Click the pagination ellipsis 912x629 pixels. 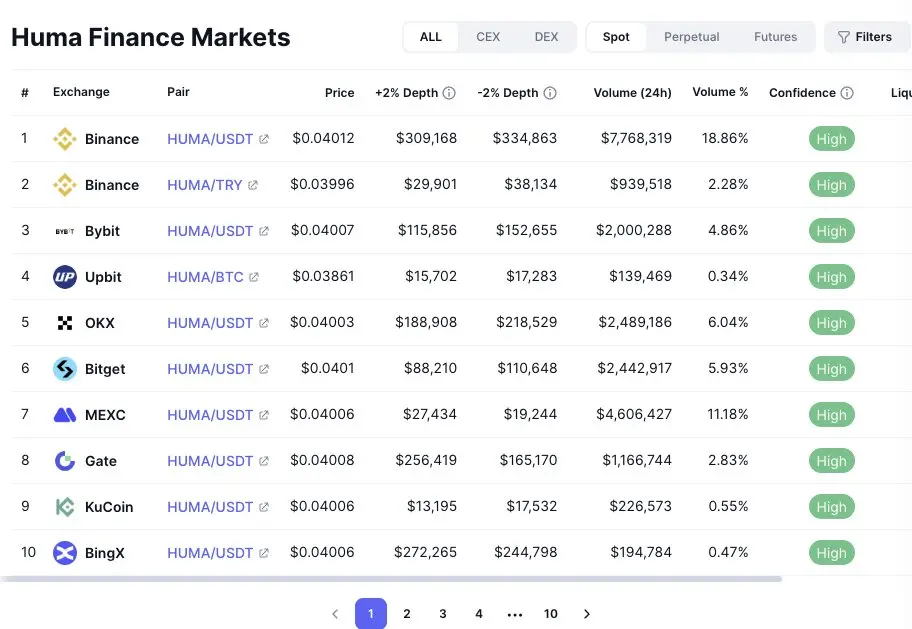point(515,614)
